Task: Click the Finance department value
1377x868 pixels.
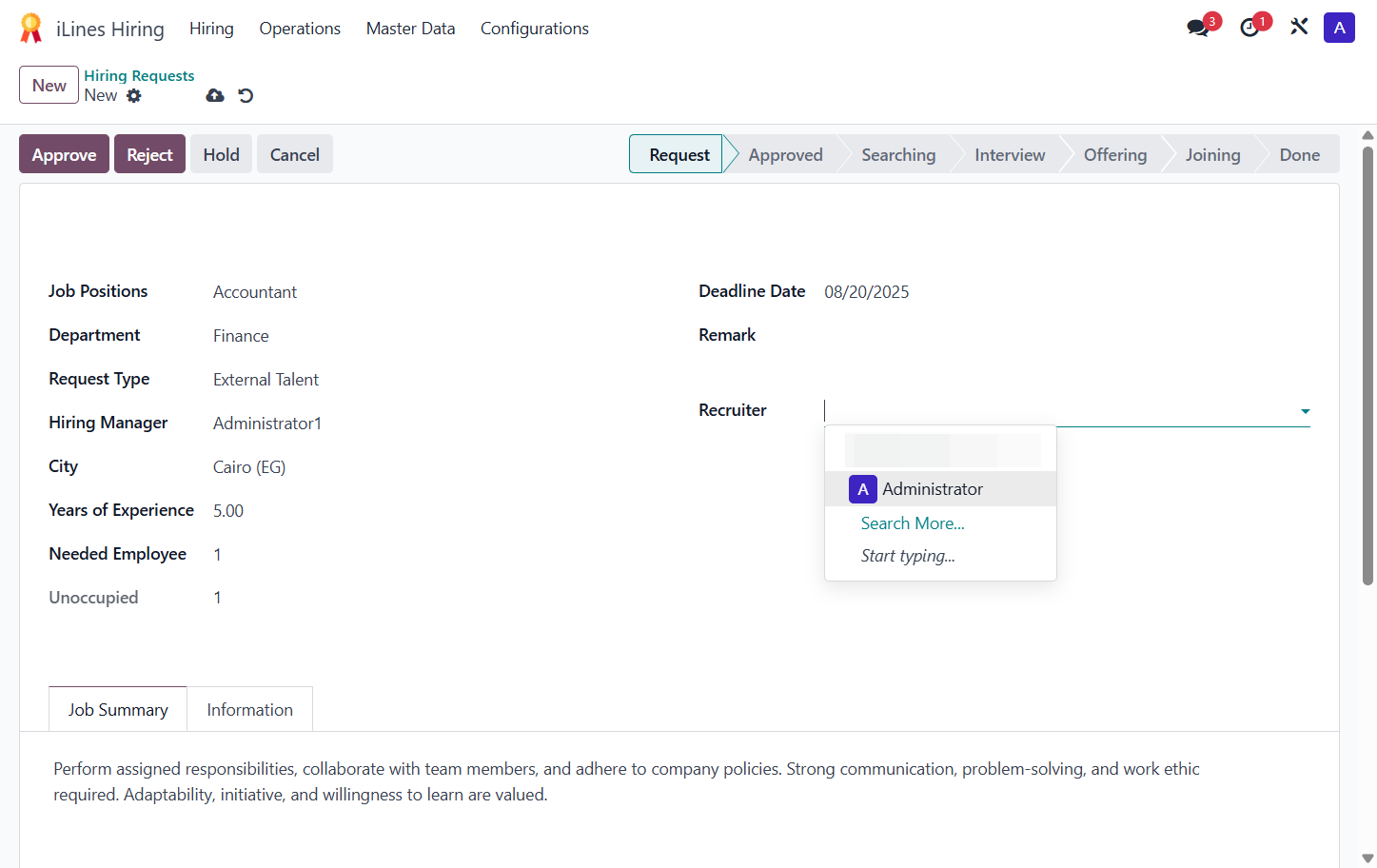Action: tap(241, 336)
